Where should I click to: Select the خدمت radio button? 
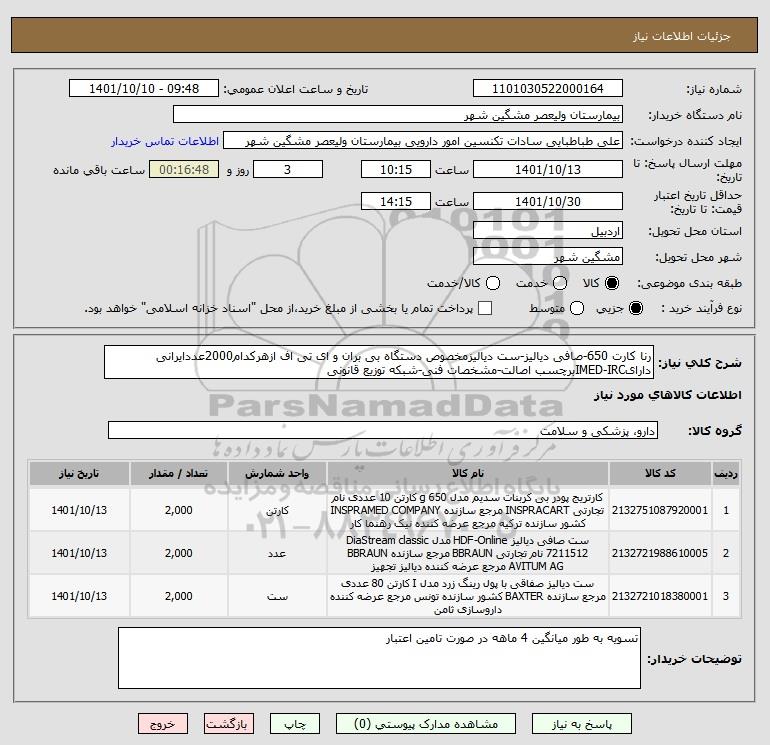[560, 283]
